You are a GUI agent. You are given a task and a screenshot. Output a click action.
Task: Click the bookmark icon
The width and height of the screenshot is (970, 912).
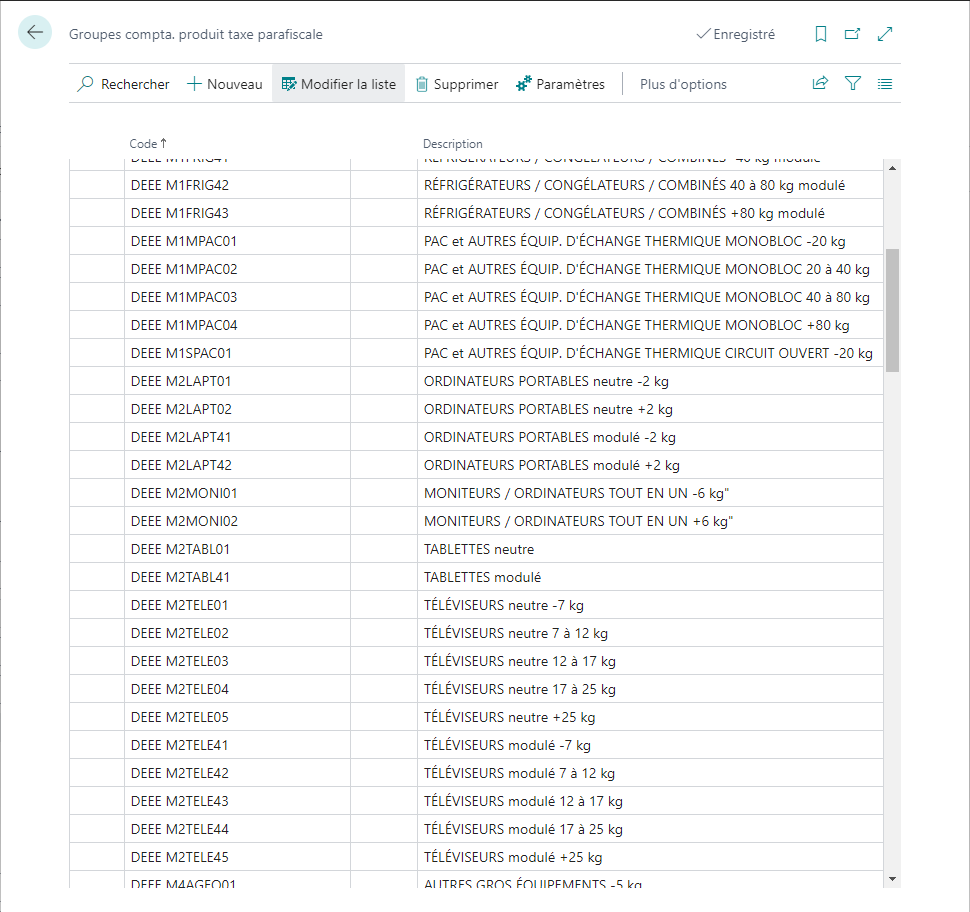click(820, 34)
